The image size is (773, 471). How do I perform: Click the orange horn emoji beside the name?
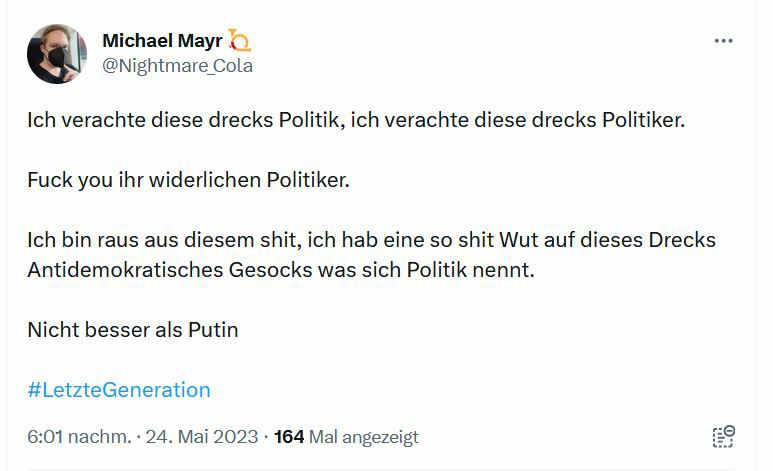239,40
